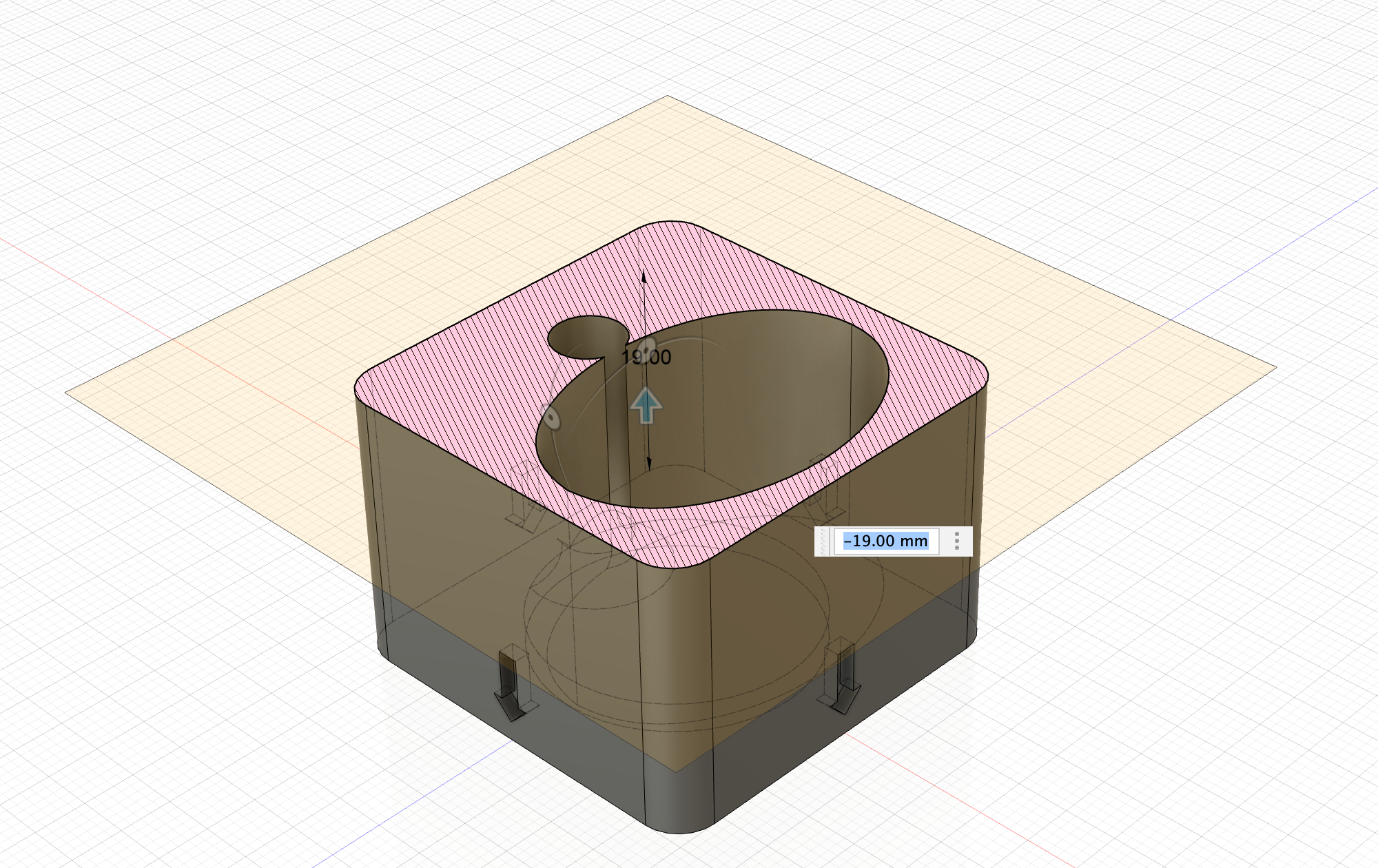This screenshot has width=1378, height=868.
Task: Click the ghosted arrow inside box's left side
Action: click(x=522, y=495)
